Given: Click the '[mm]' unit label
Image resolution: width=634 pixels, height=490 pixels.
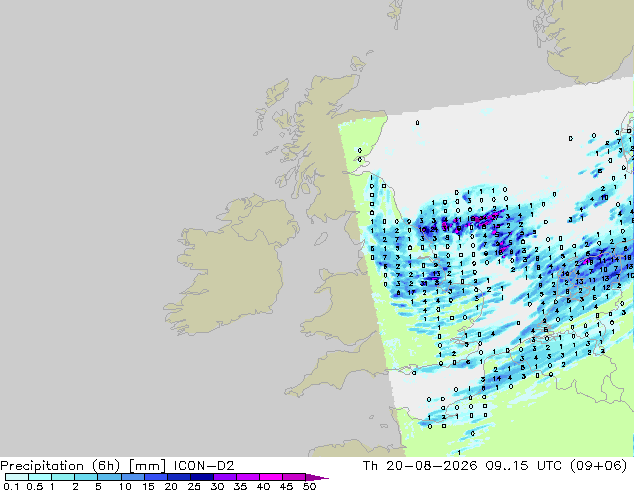Looking at the screenshot, I should pyautogui.click(x=147, y=466).
